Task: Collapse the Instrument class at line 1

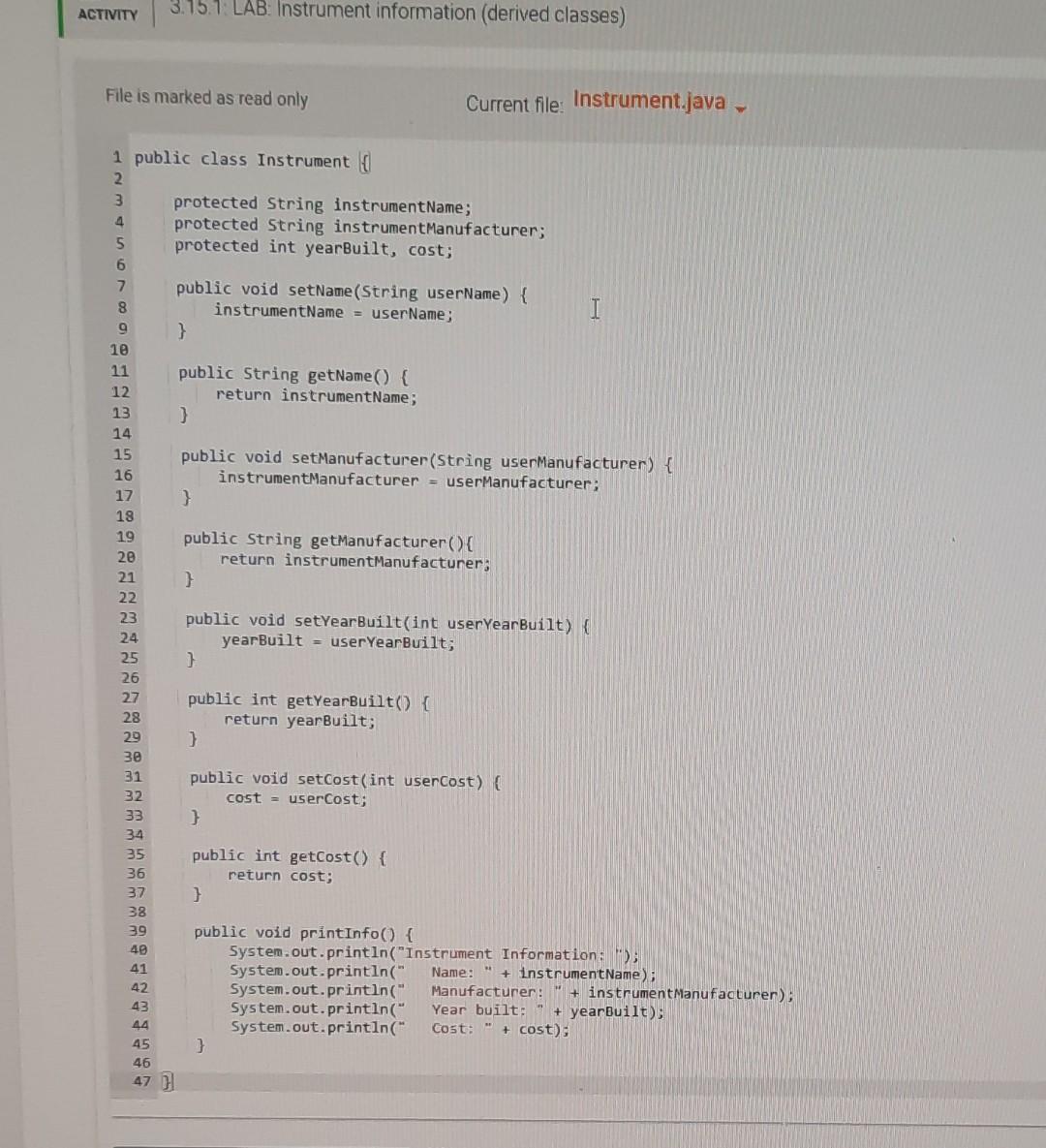Action: 365,160
